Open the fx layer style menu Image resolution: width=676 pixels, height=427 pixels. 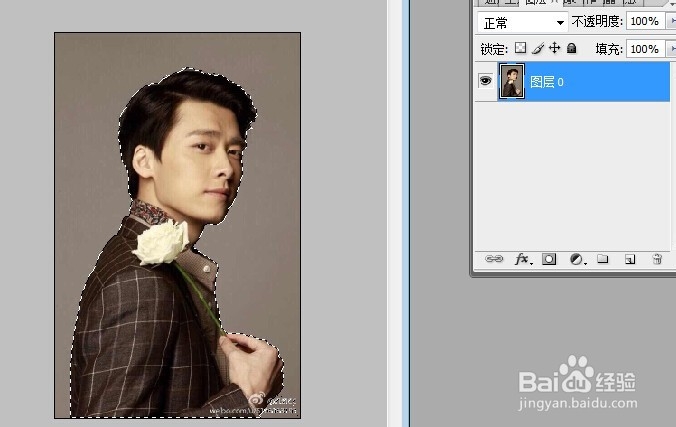point(522,259)
